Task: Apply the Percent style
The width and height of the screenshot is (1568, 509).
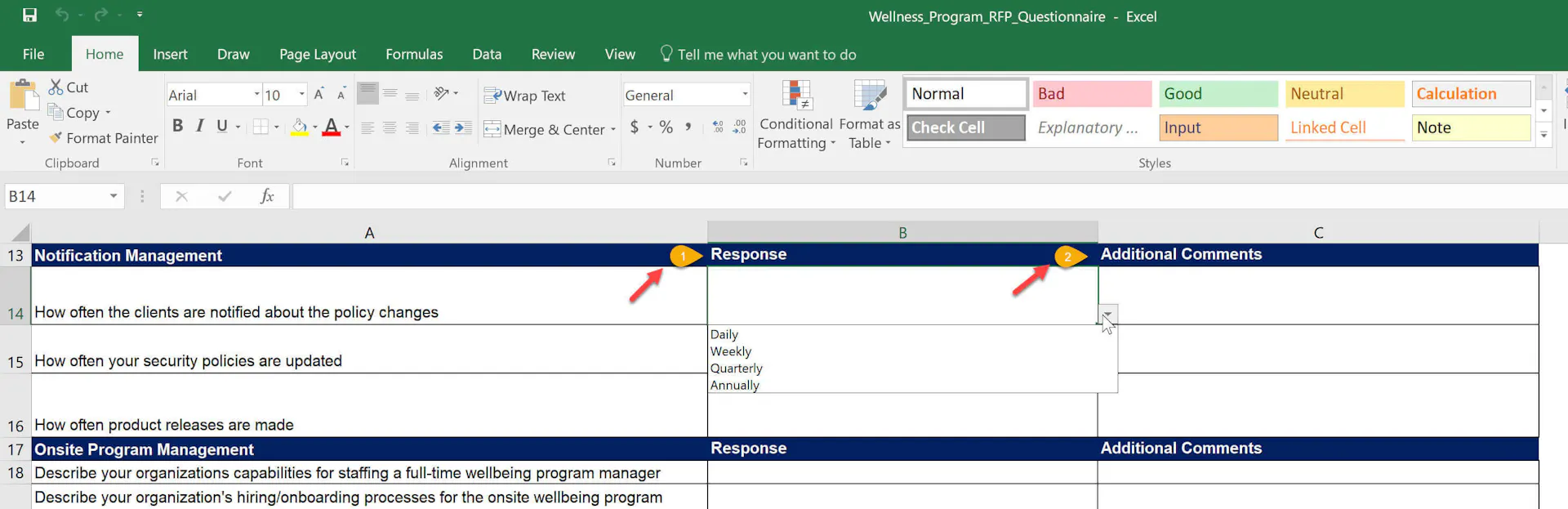Action: tap(666, 127)
